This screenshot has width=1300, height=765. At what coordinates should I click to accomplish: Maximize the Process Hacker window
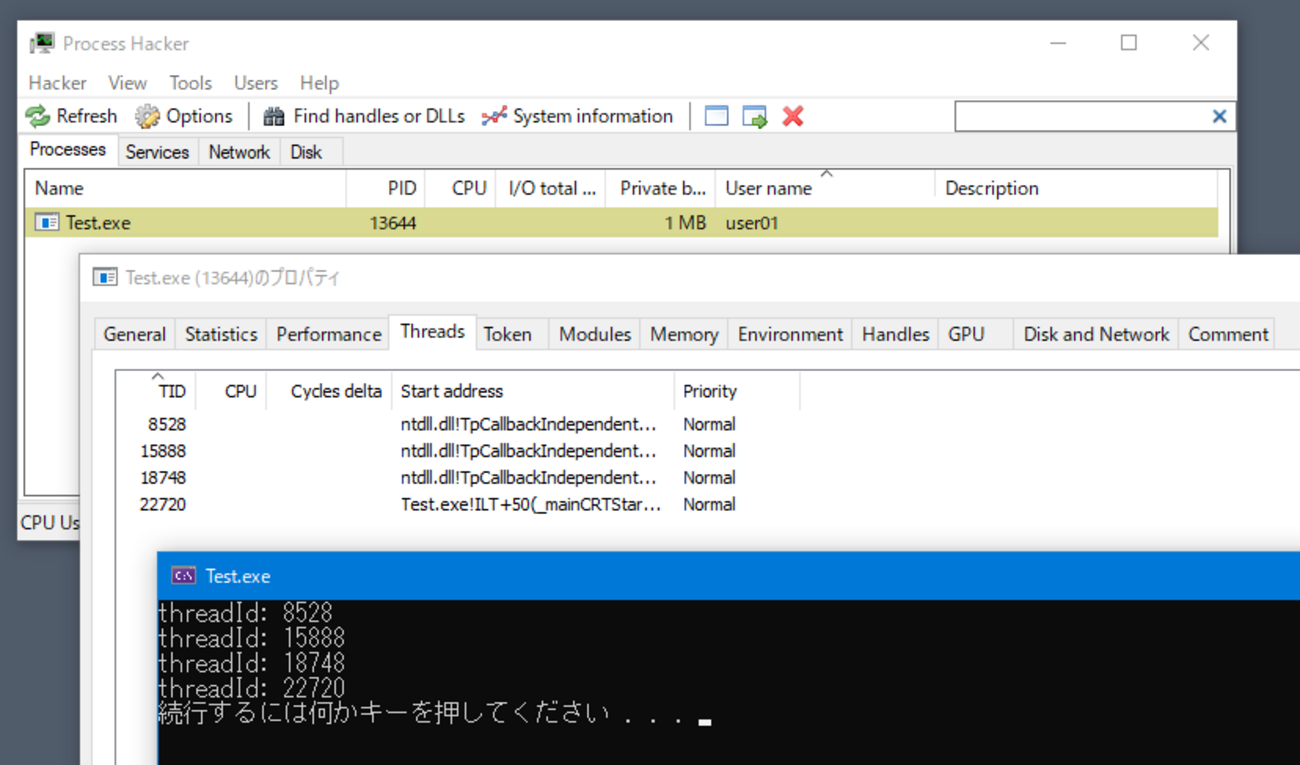(x=1129, y=43)
